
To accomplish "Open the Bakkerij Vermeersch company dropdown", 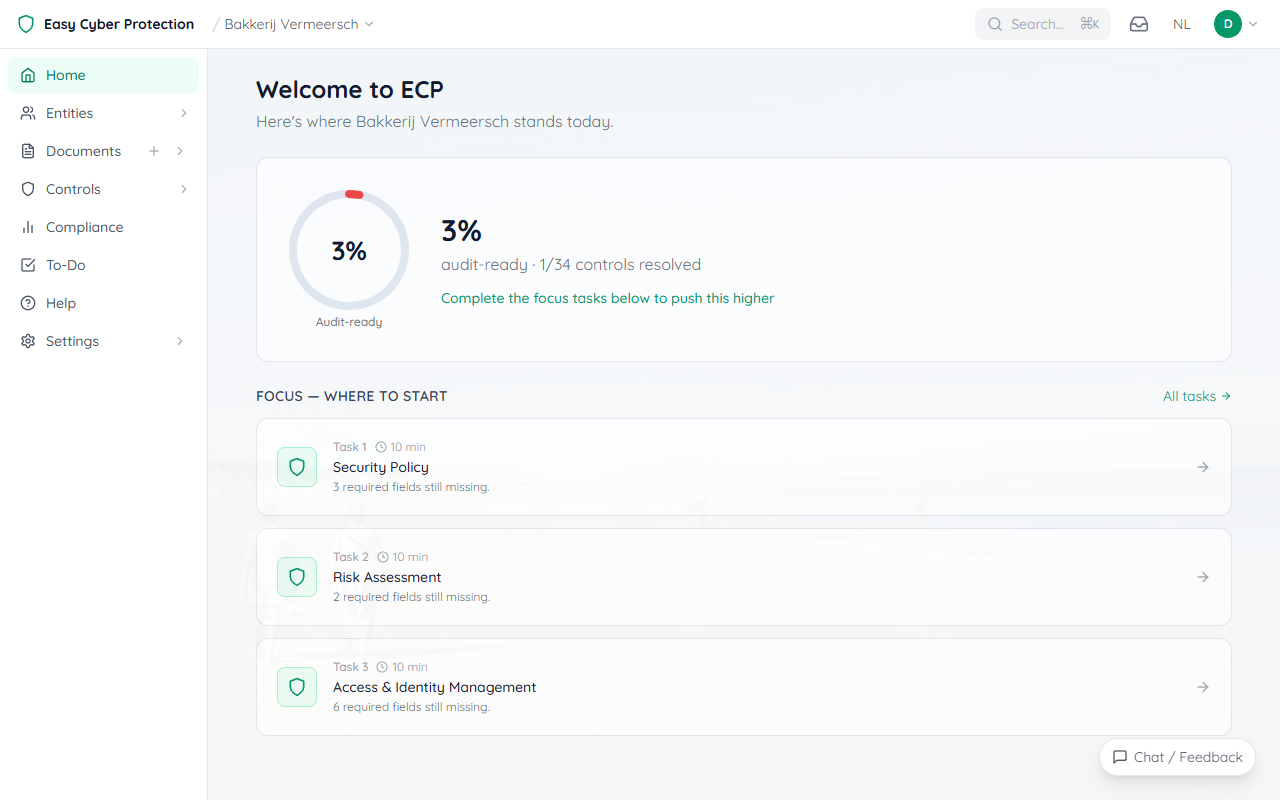I will (x=293, y=24).
